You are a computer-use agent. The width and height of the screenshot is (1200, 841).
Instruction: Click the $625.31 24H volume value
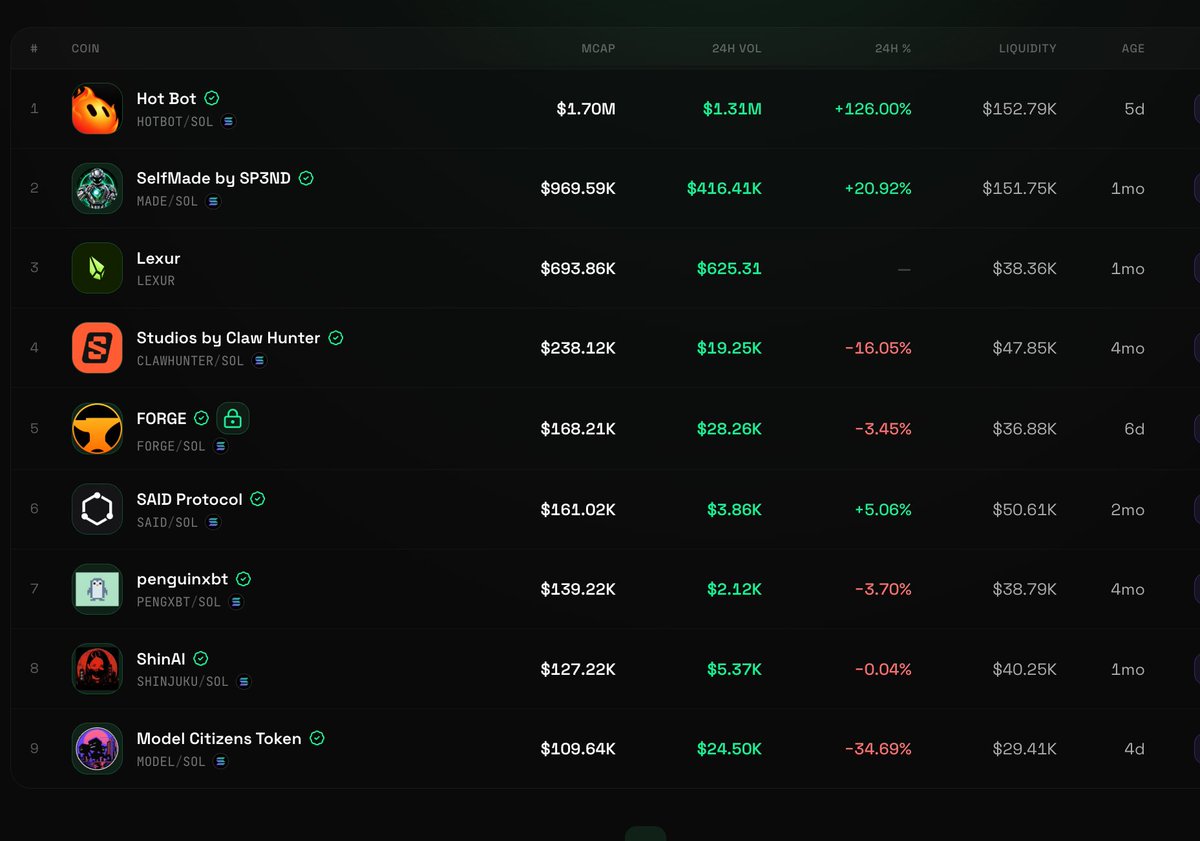click(729, 268)
